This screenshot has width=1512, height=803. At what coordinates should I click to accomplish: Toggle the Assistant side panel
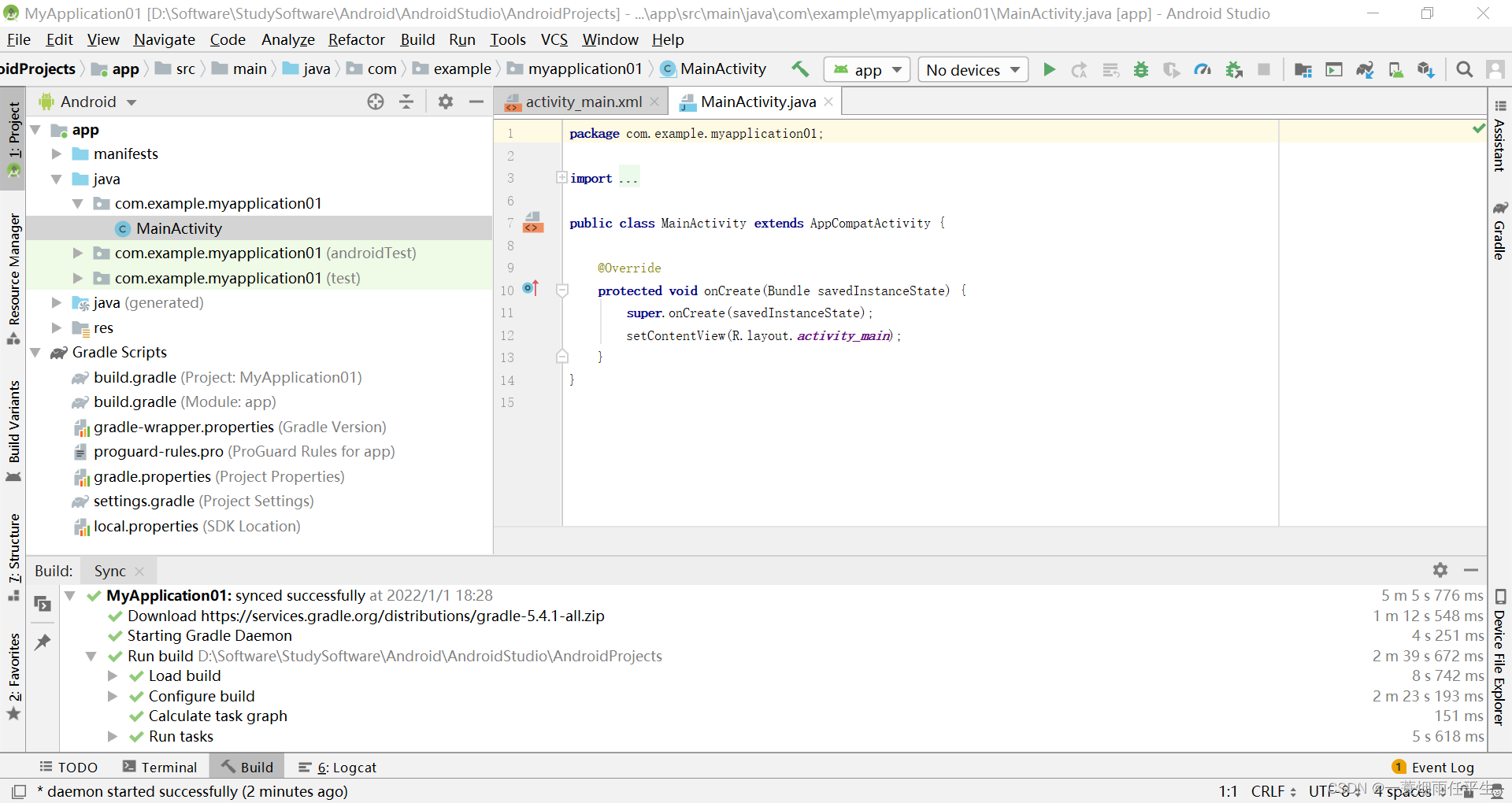[x=1499, y=135]
